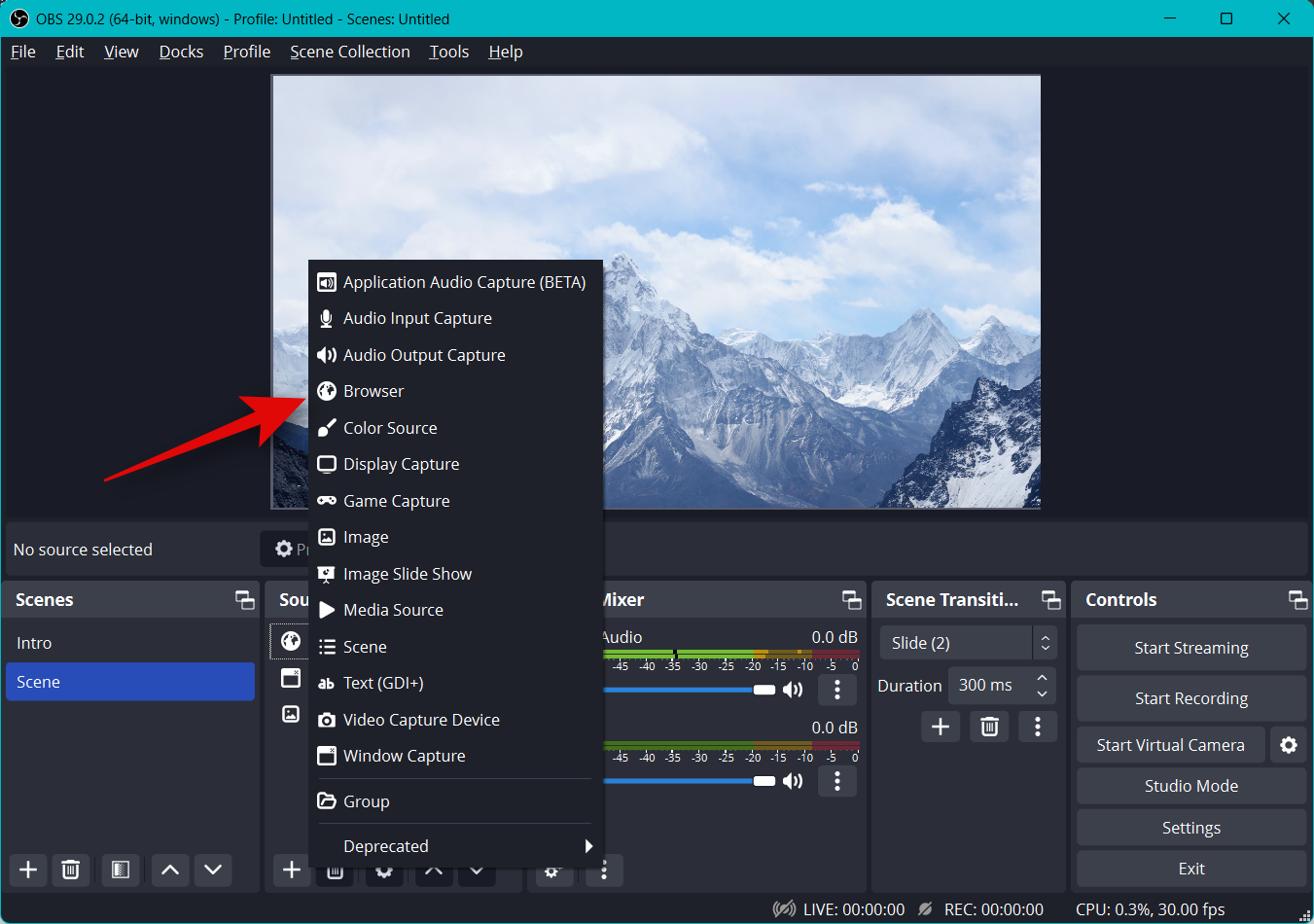Move the selected scene up
The image size is (1314, 924).
pyautogui.click(x=170, y=870)
